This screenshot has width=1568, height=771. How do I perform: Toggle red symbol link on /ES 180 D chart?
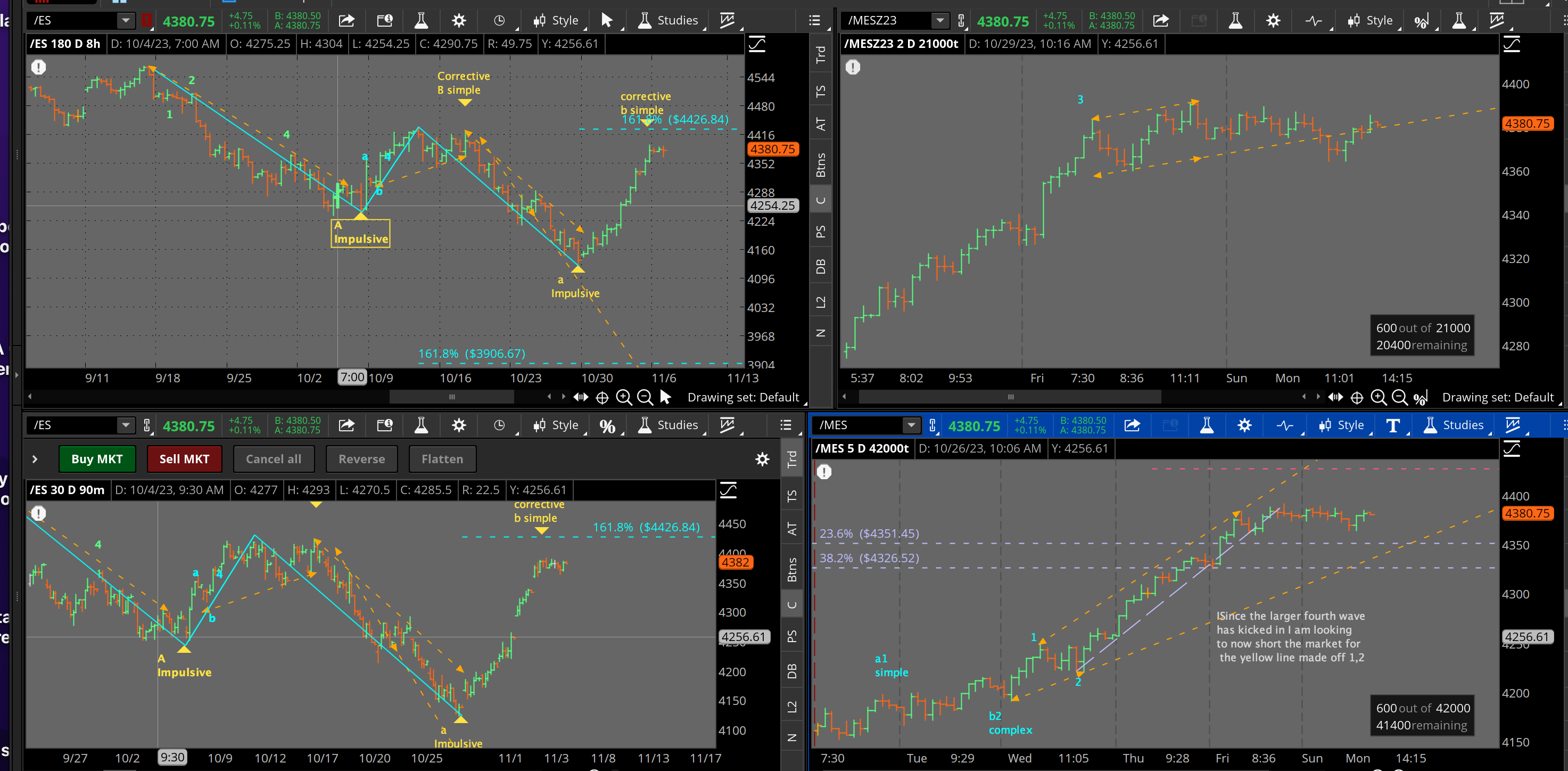click(x=147, y=21)
